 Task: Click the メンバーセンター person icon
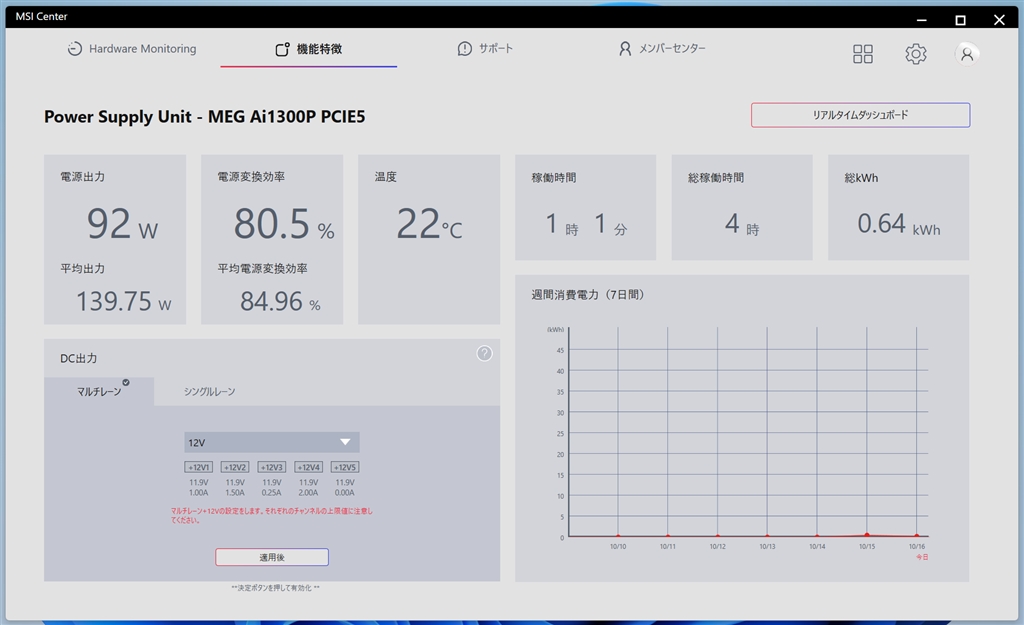coord(625,49)
